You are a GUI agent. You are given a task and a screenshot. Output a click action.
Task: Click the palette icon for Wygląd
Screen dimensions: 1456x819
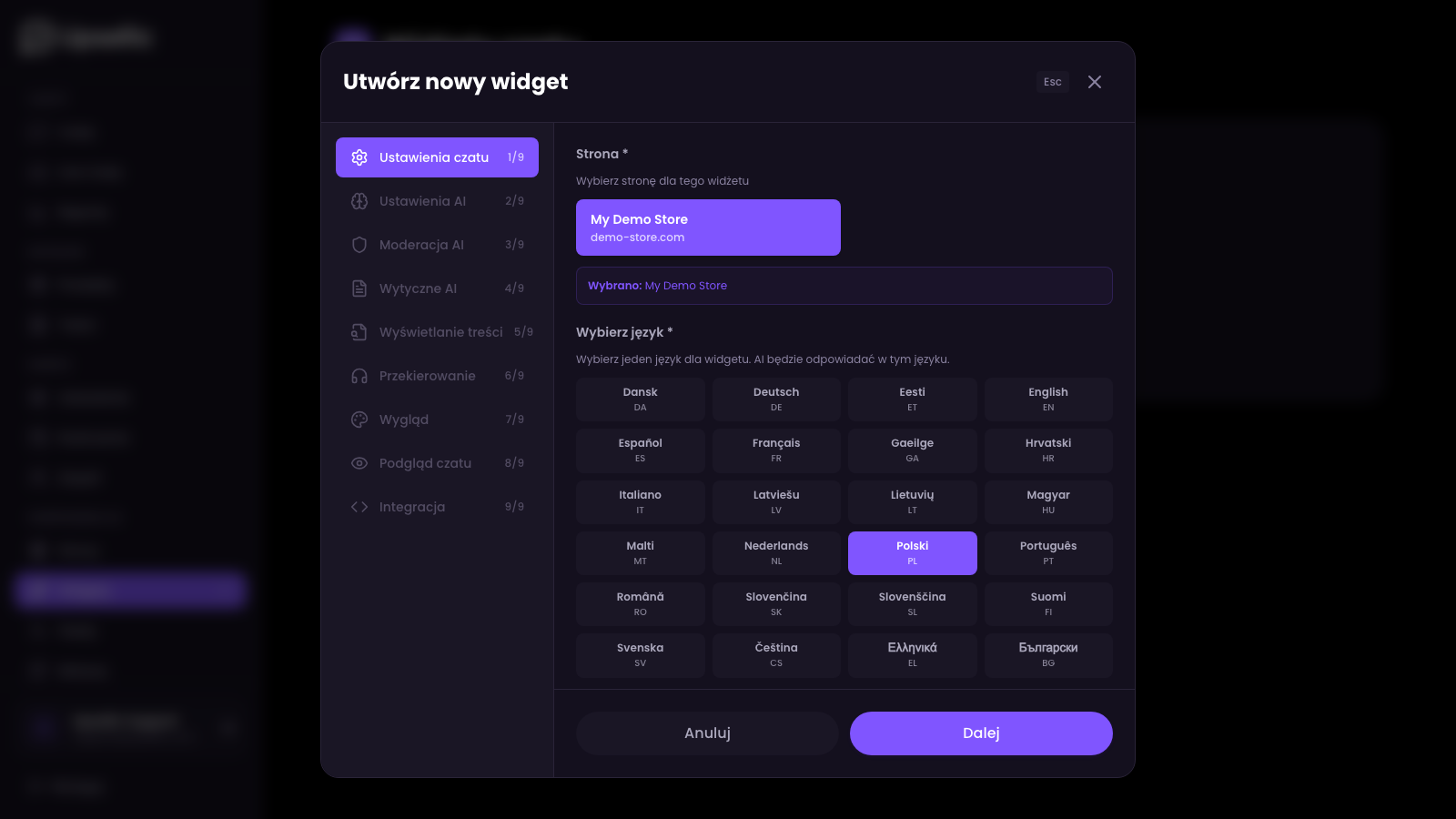click(x=359, y=420)
